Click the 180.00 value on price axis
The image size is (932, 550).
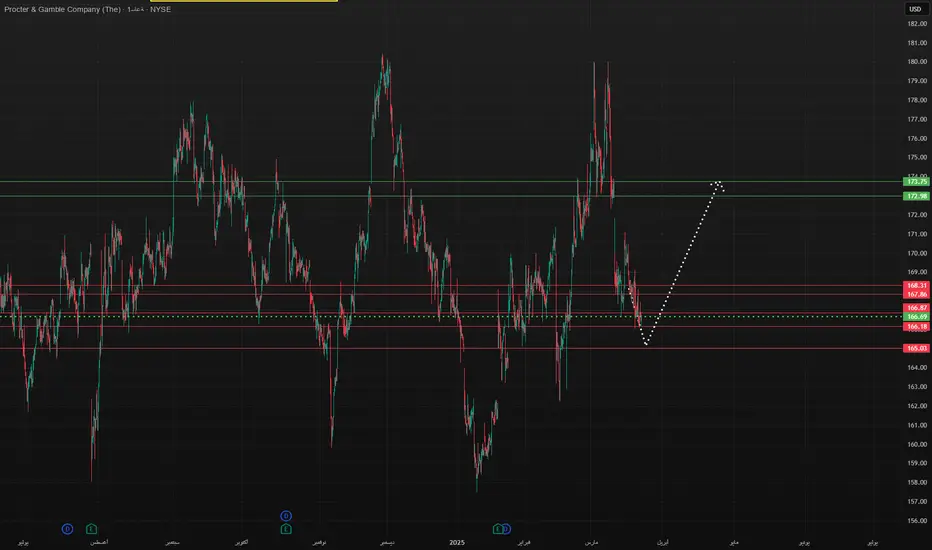[x=917, y=62]
